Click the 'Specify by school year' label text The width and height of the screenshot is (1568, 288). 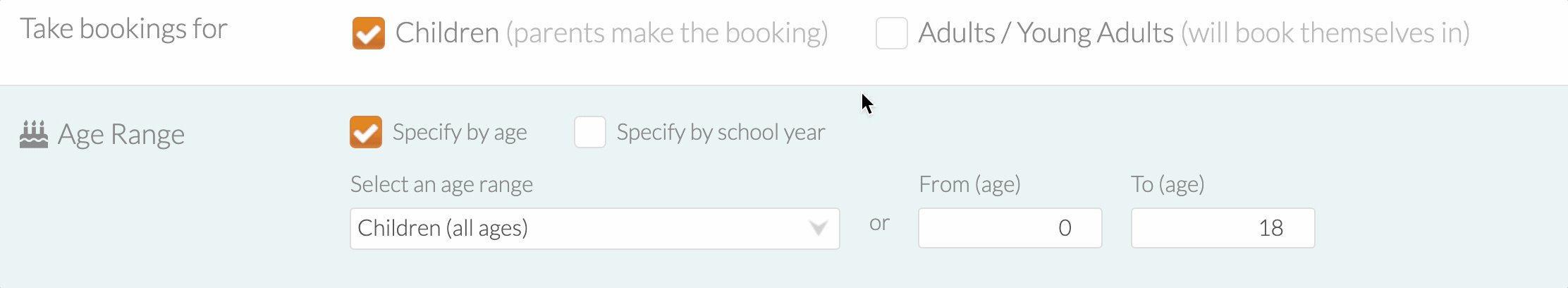coord(721,132)
